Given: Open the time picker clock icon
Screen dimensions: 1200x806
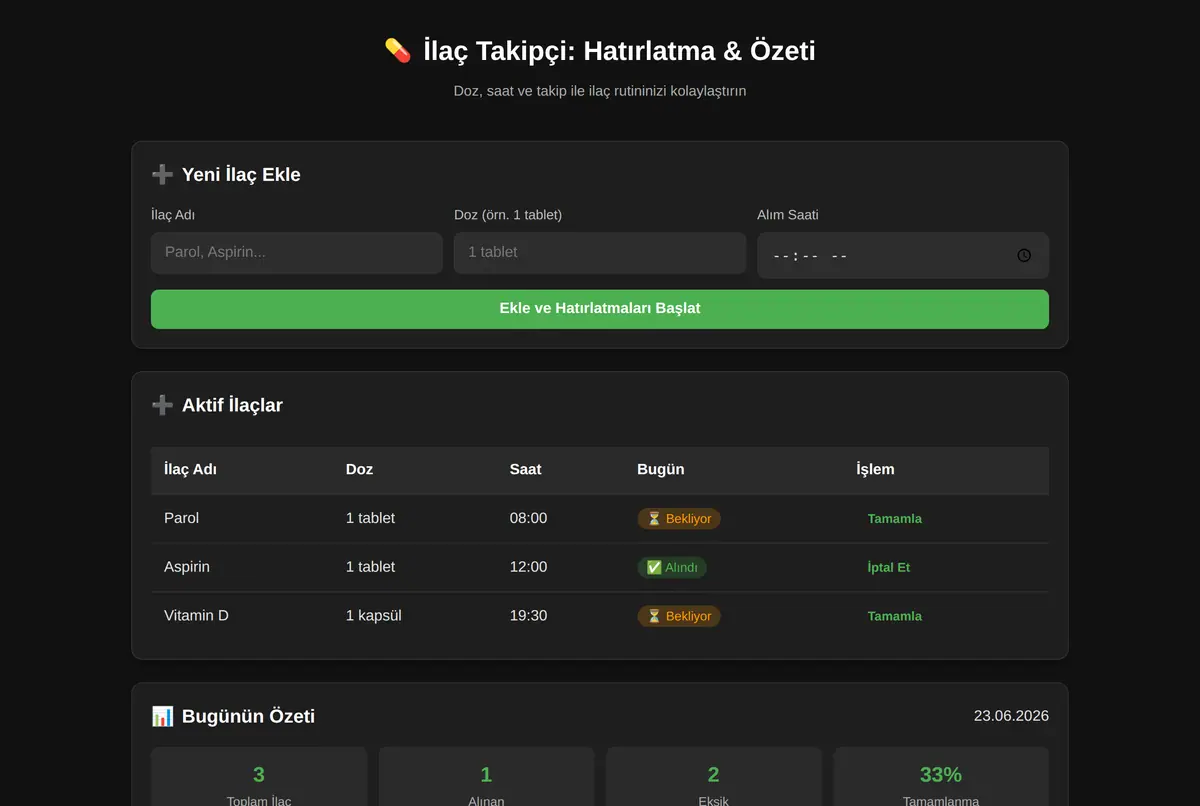Looking at the screenshot, I should [x=1024, y=255].
